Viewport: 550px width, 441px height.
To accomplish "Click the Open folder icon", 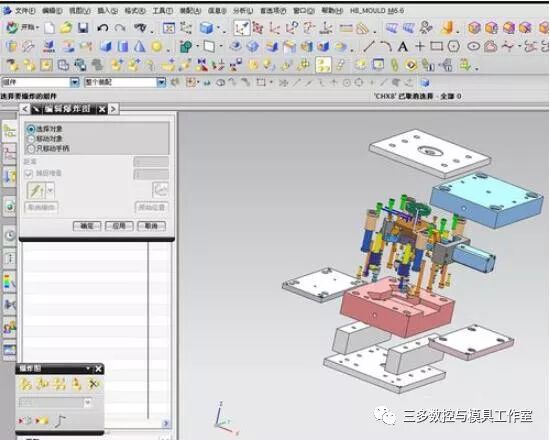I will (66, 28).
